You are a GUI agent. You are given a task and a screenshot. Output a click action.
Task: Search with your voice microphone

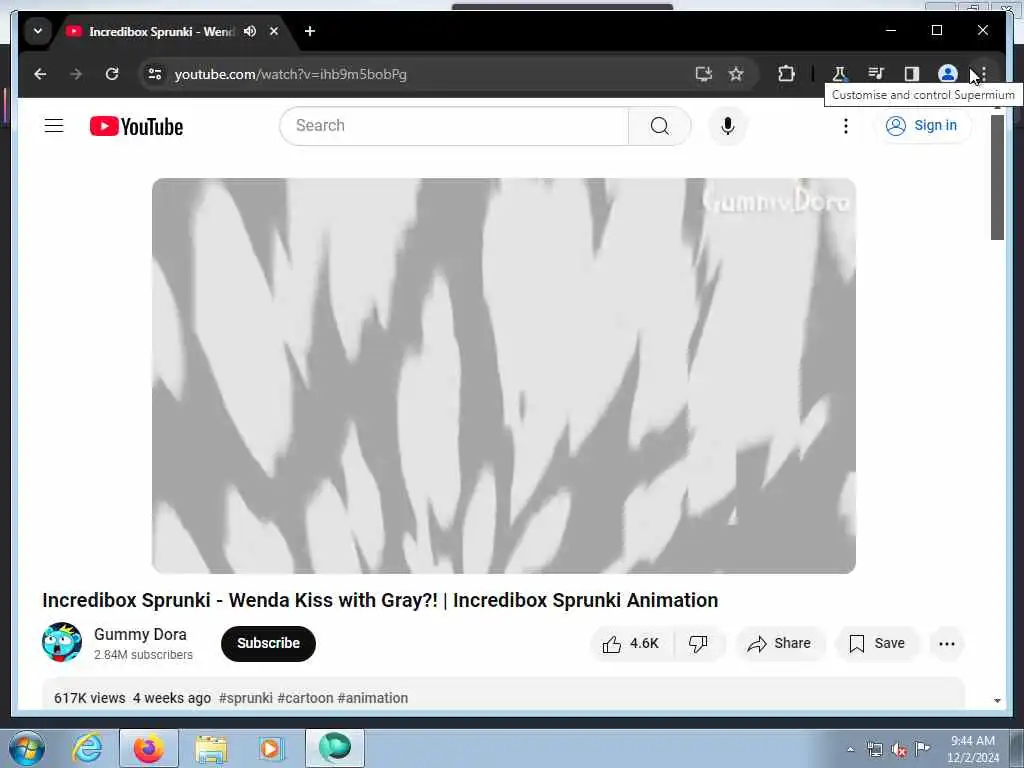(728, 125)
